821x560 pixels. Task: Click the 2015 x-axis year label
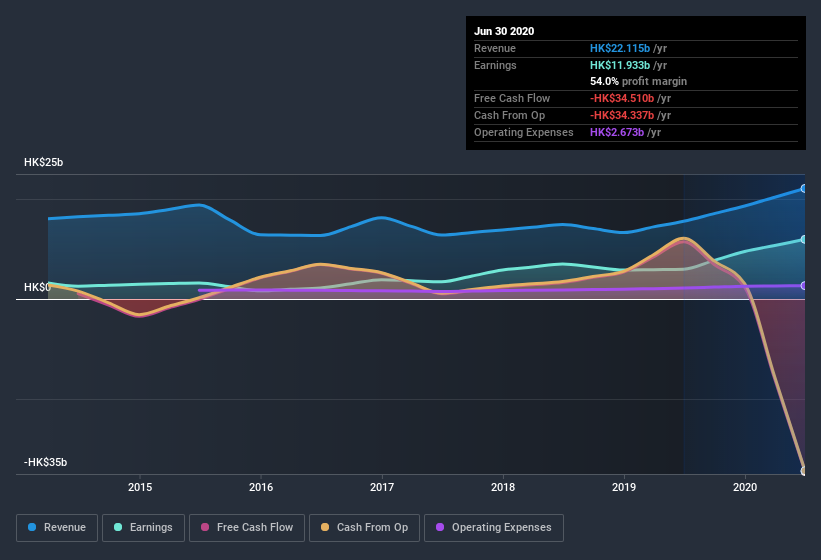tap(140, 487)
